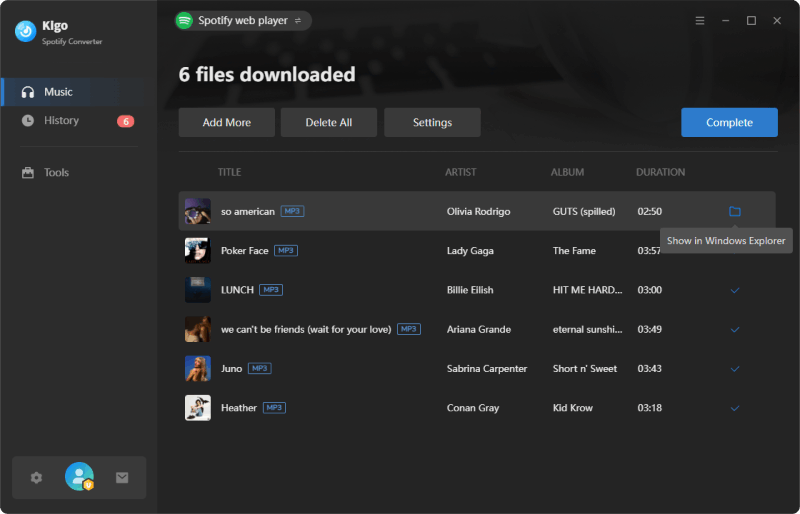Click the ARTIST column header
Viewport: 800px width, 514px height.
coord(461,173)
